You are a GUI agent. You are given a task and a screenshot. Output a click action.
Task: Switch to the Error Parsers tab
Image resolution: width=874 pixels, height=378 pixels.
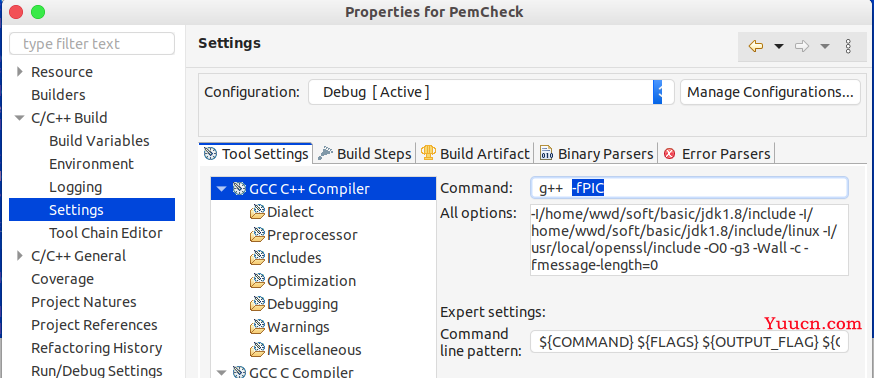tap(717, 154)
